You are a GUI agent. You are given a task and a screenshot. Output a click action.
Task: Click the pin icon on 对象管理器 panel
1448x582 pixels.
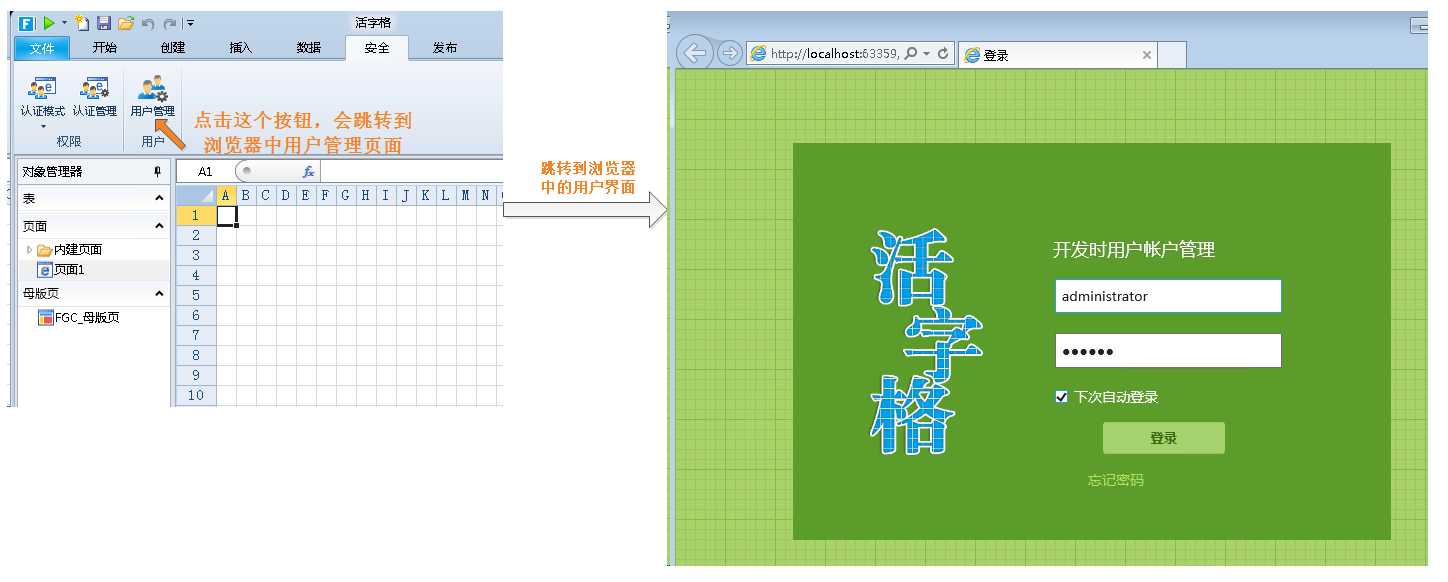pyautogui.click(x=157, y=172)
